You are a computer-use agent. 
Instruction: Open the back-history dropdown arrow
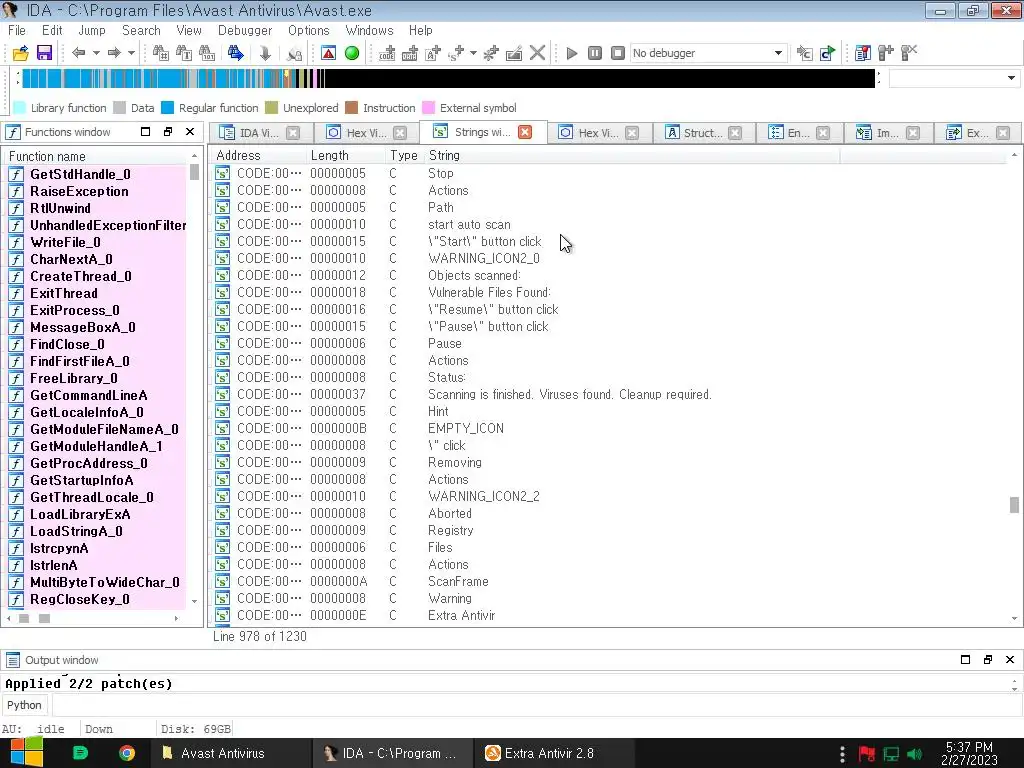tap(95, 53)
